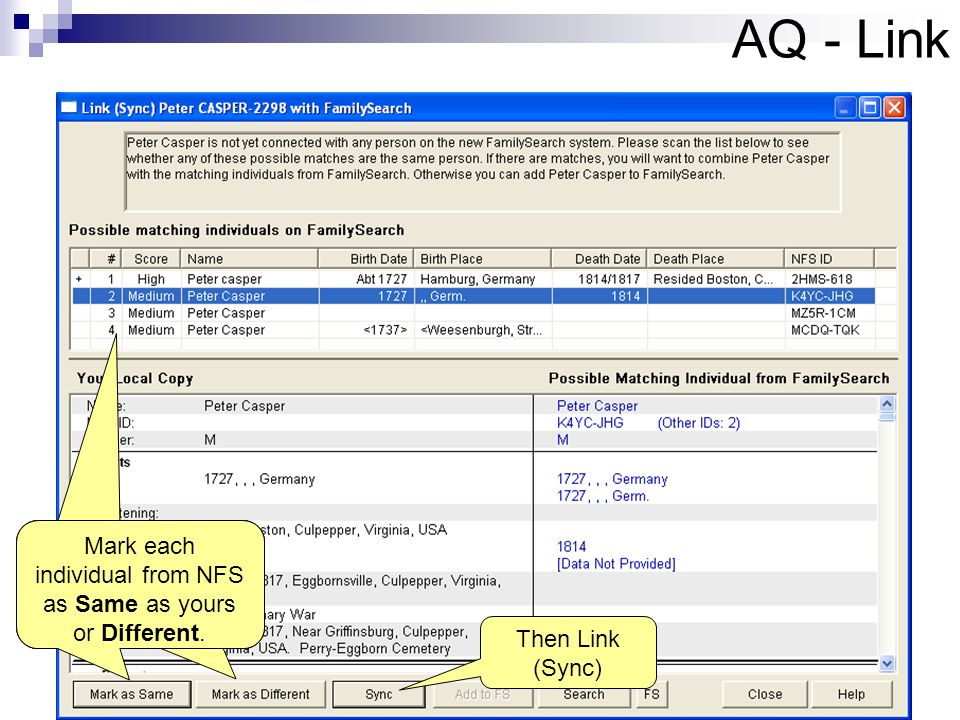Click birth place Hamburg, Germany
This screenshot has height=720, width=960.
(x=478, y=279)
